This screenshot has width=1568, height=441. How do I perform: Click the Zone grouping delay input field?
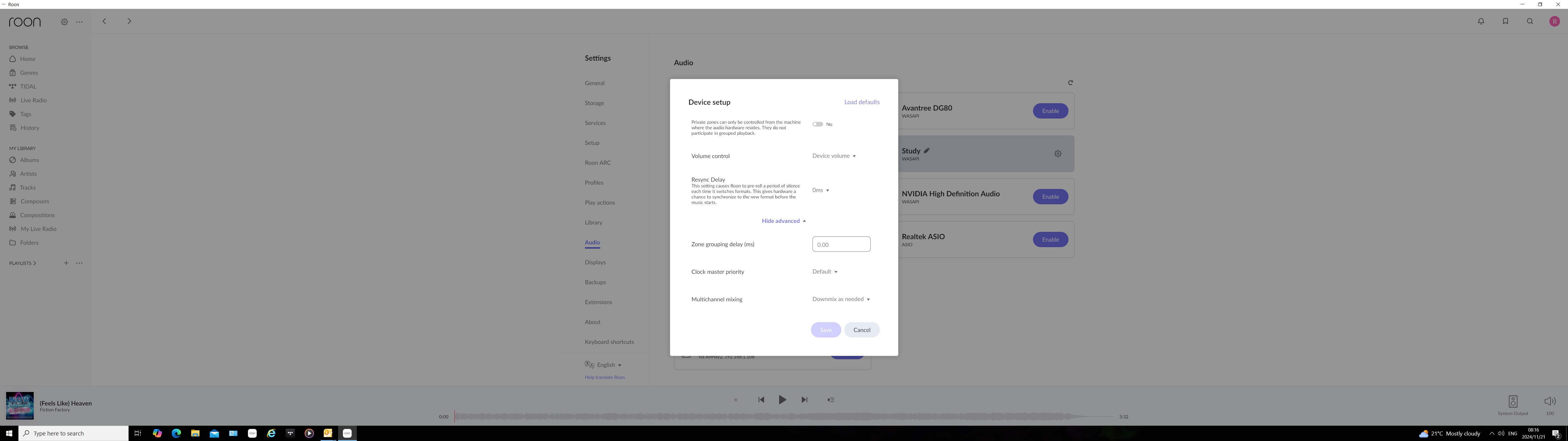(841, 244)
